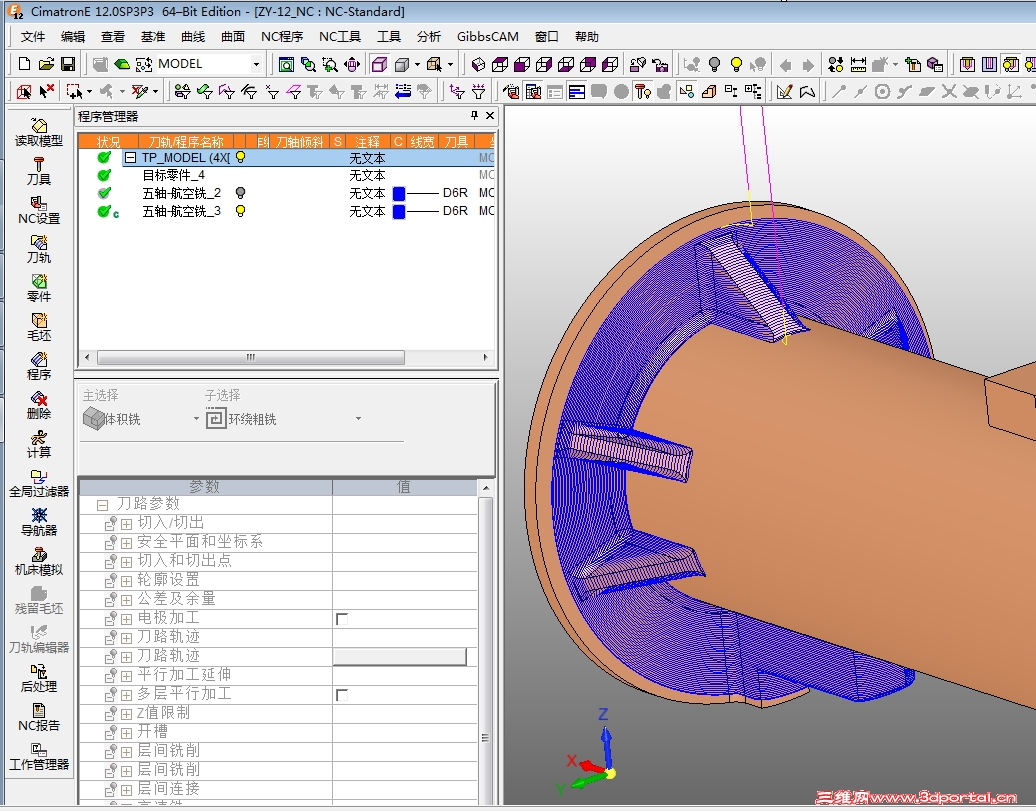This screenshot has width=1036, height=811.
Task: Run 计算 from the sidebar
Action: 38,444
